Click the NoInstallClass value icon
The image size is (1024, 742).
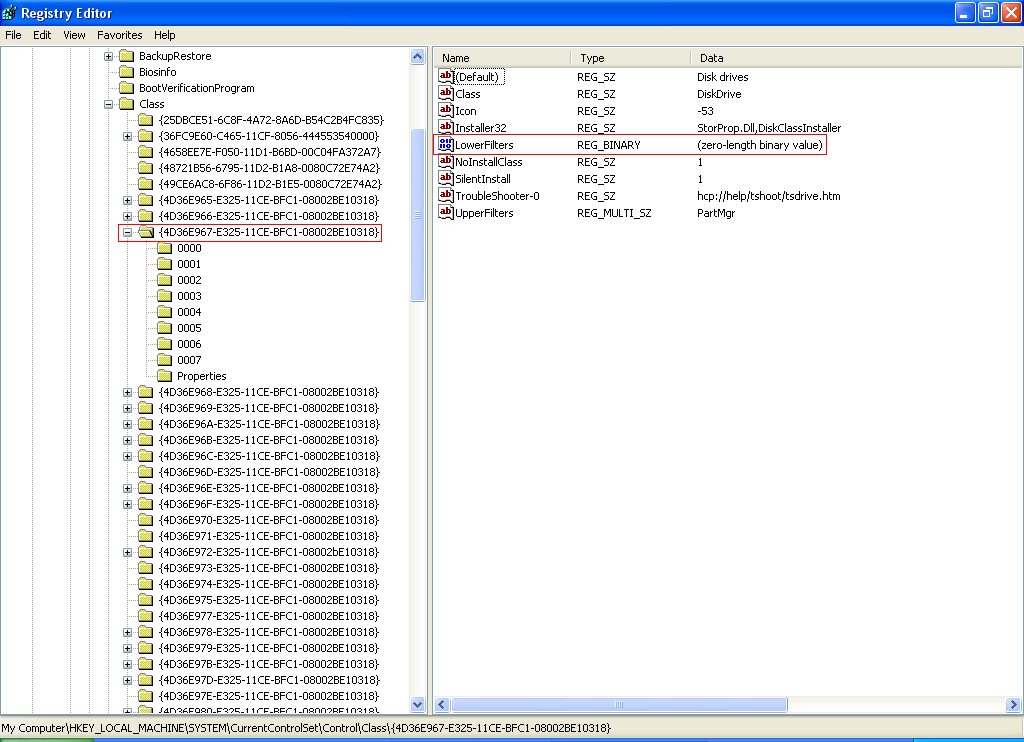(445, 161)
